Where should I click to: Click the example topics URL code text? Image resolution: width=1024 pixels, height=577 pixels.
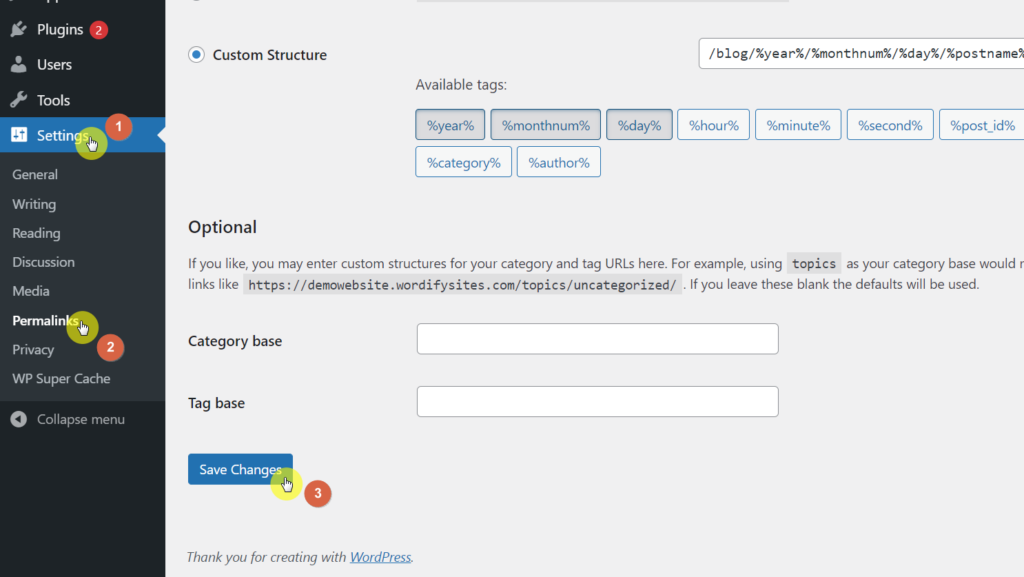coord(462,285)
